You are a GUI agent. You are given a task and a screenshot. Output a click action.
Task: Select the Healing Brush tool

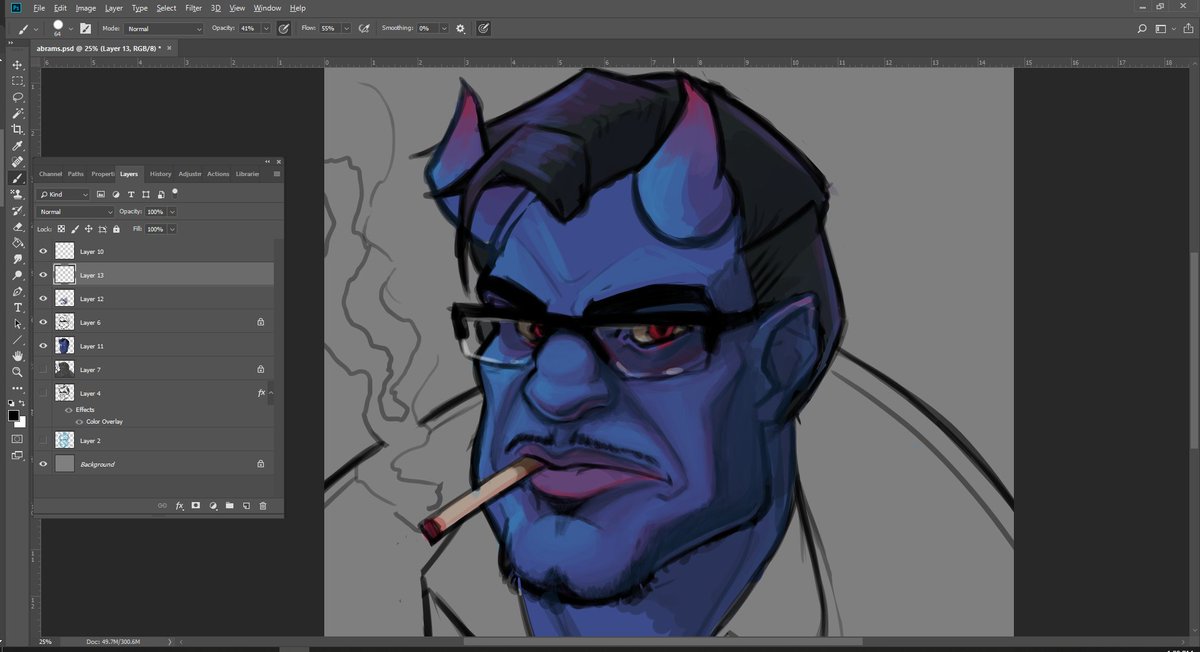pyautogui.click(x=17, y=162)
